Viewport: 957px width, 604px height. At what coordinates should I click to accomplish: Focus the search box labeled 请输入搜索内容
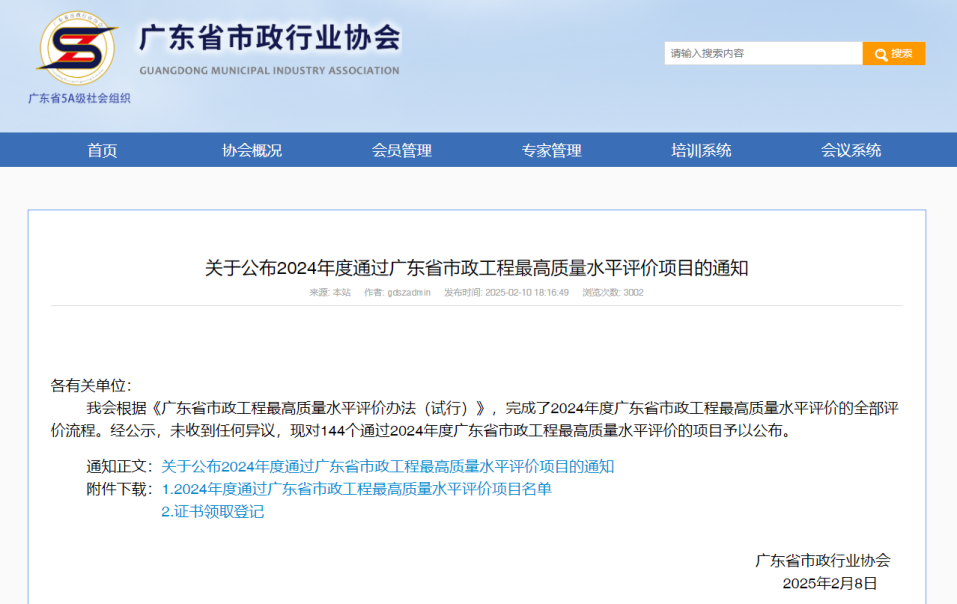pos(762,53)
